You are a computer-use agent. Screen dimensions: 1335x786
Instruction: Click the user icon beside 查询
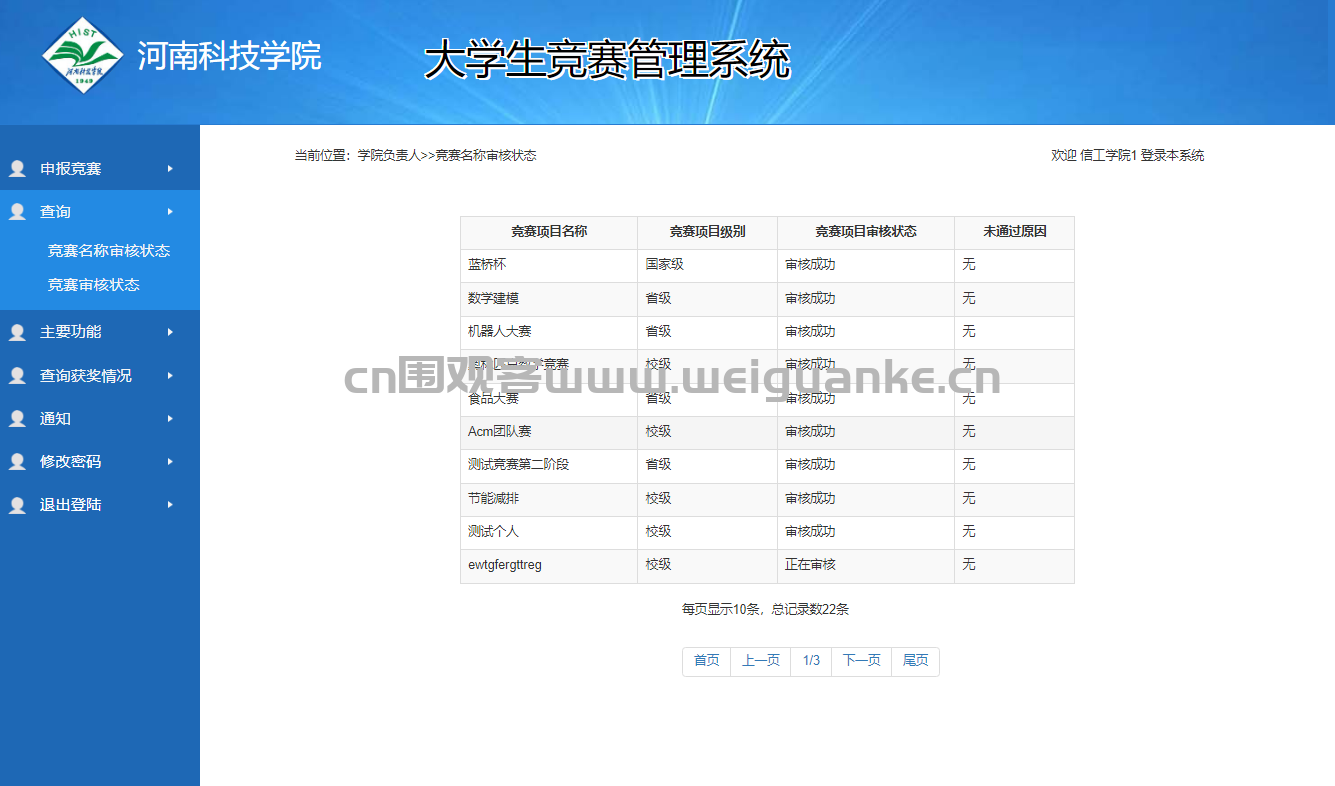pos(17,212)
